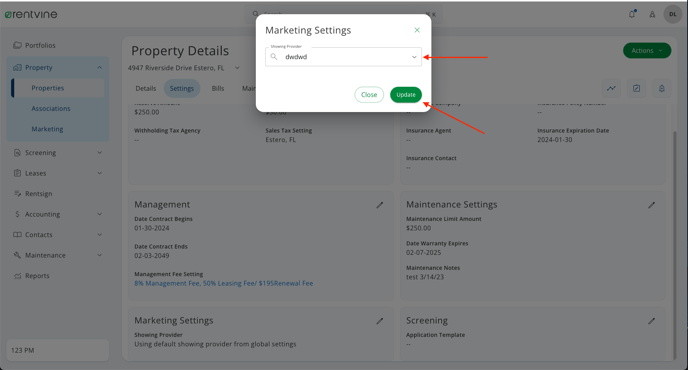Open the trend chart icon button
The image size is (688, 370).
[611, 88]
